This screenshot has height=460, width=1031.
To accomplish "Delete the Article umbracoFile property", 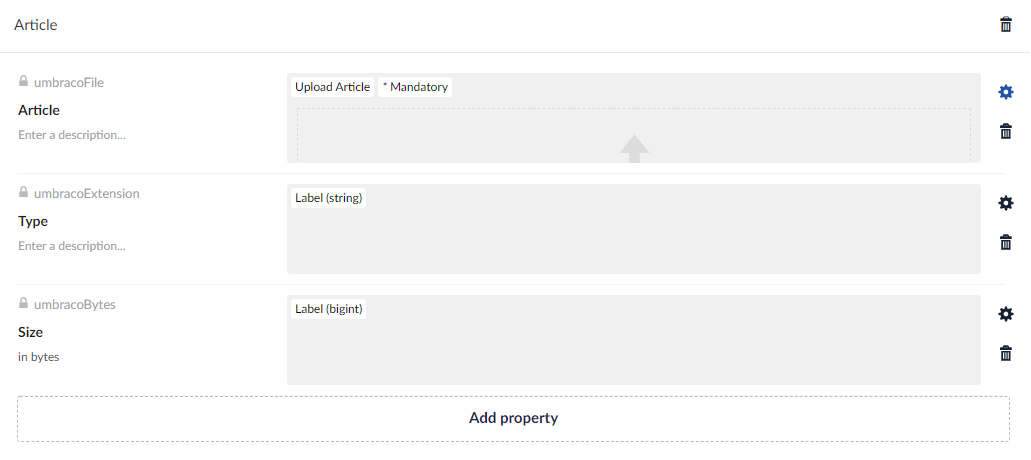I will pos(1005,131).
